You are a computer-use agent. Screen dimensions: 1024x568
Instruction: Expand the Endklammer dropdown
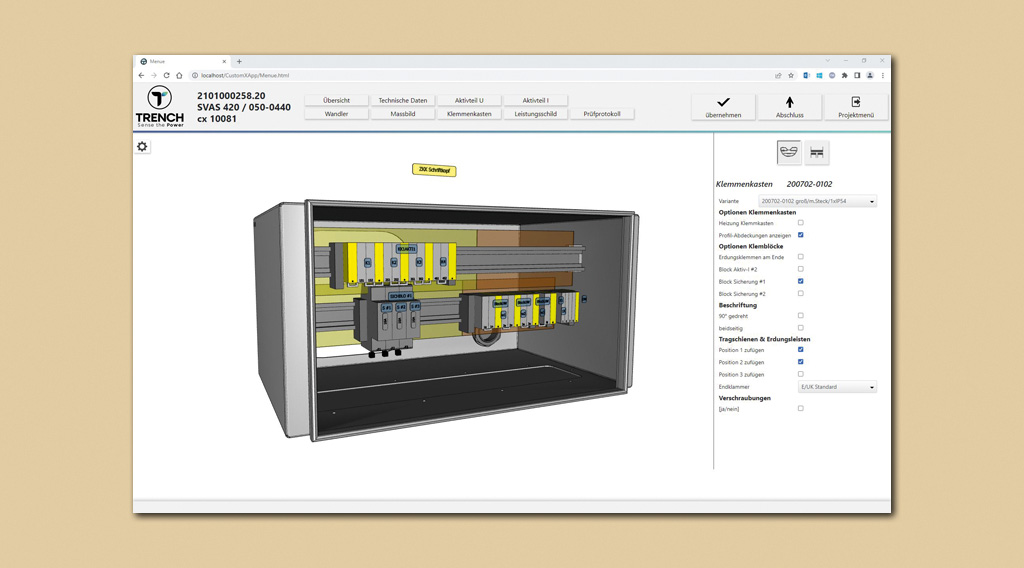click(836, 387)
